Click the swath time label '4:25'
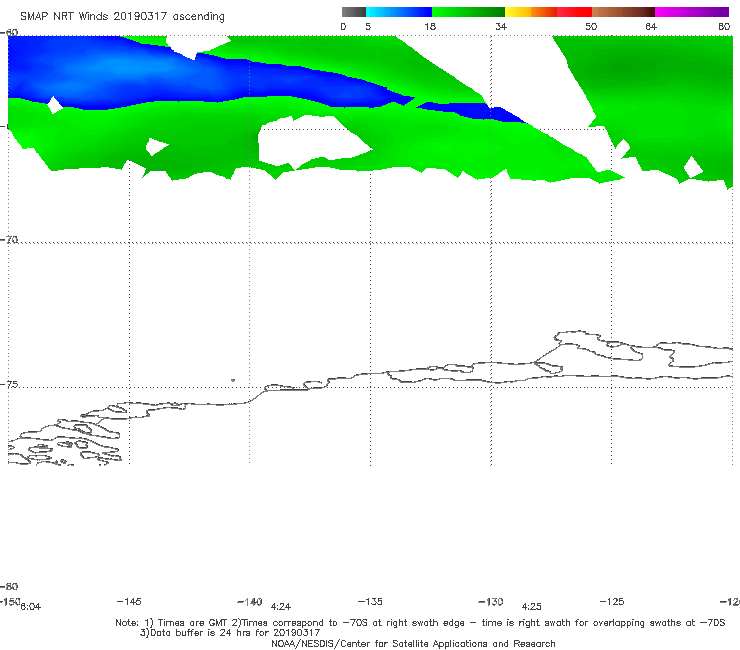The height and width of the screenshot is (650, 740). click(x=531, y=607)
